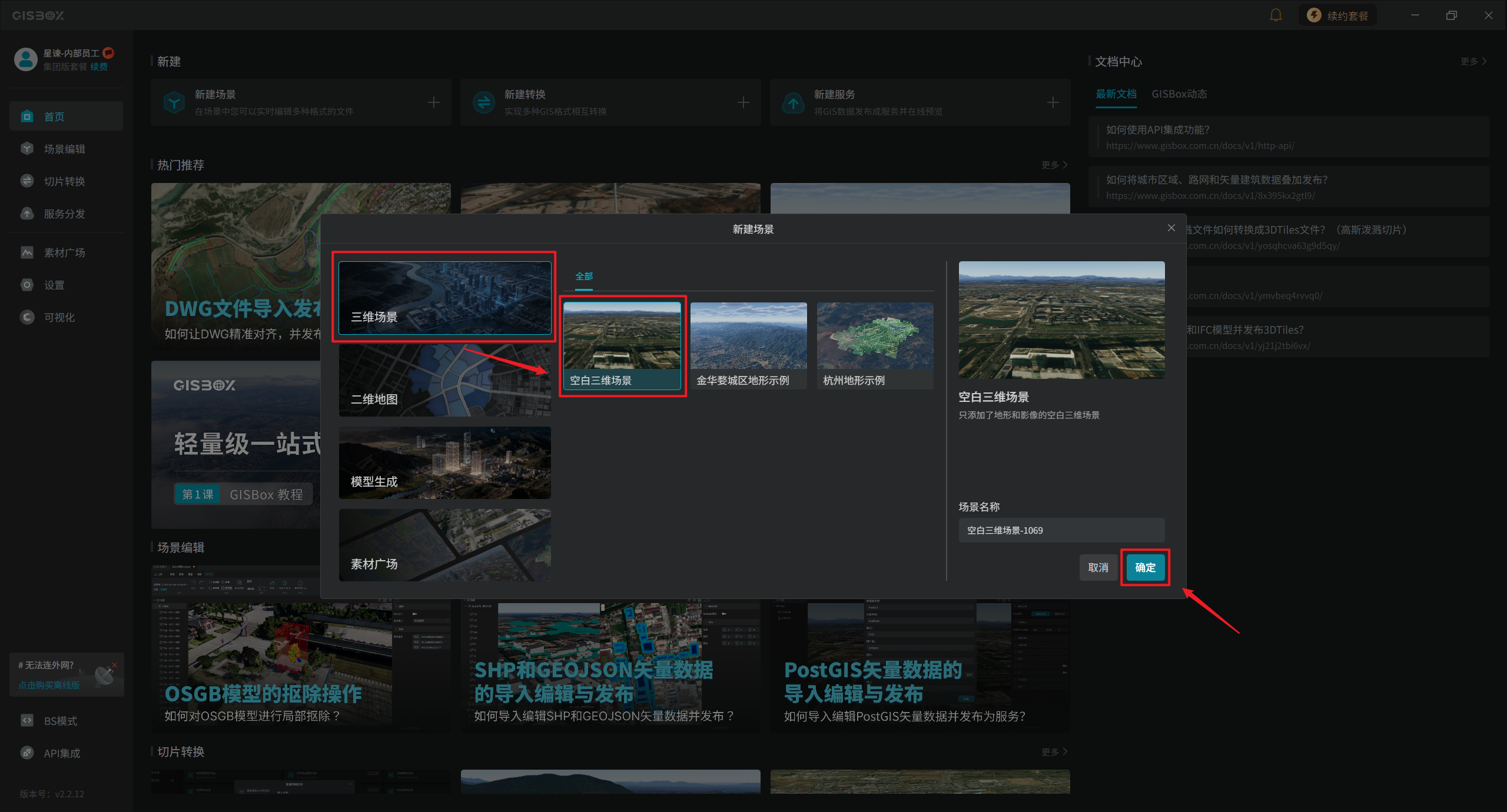Expand 更多 in 热门推荐
Viewport: 1507px width, 812px height.
coord(1054,165)
